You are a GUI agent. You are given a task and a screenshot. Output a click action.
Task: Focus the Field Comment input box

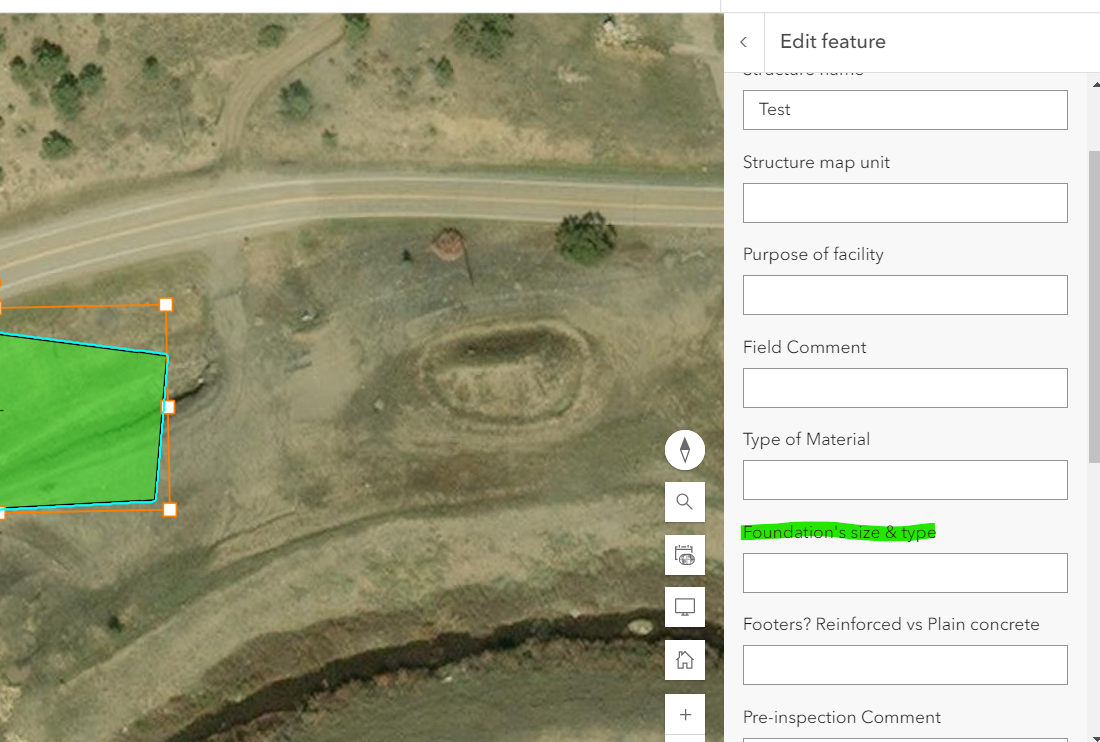pos(905,388)
